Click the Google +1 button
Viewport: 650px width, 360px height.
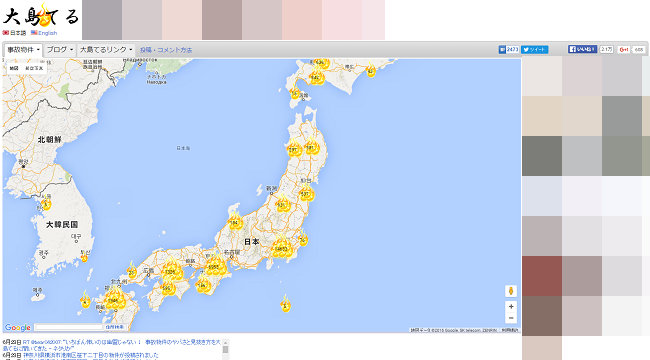coord(623,49)
